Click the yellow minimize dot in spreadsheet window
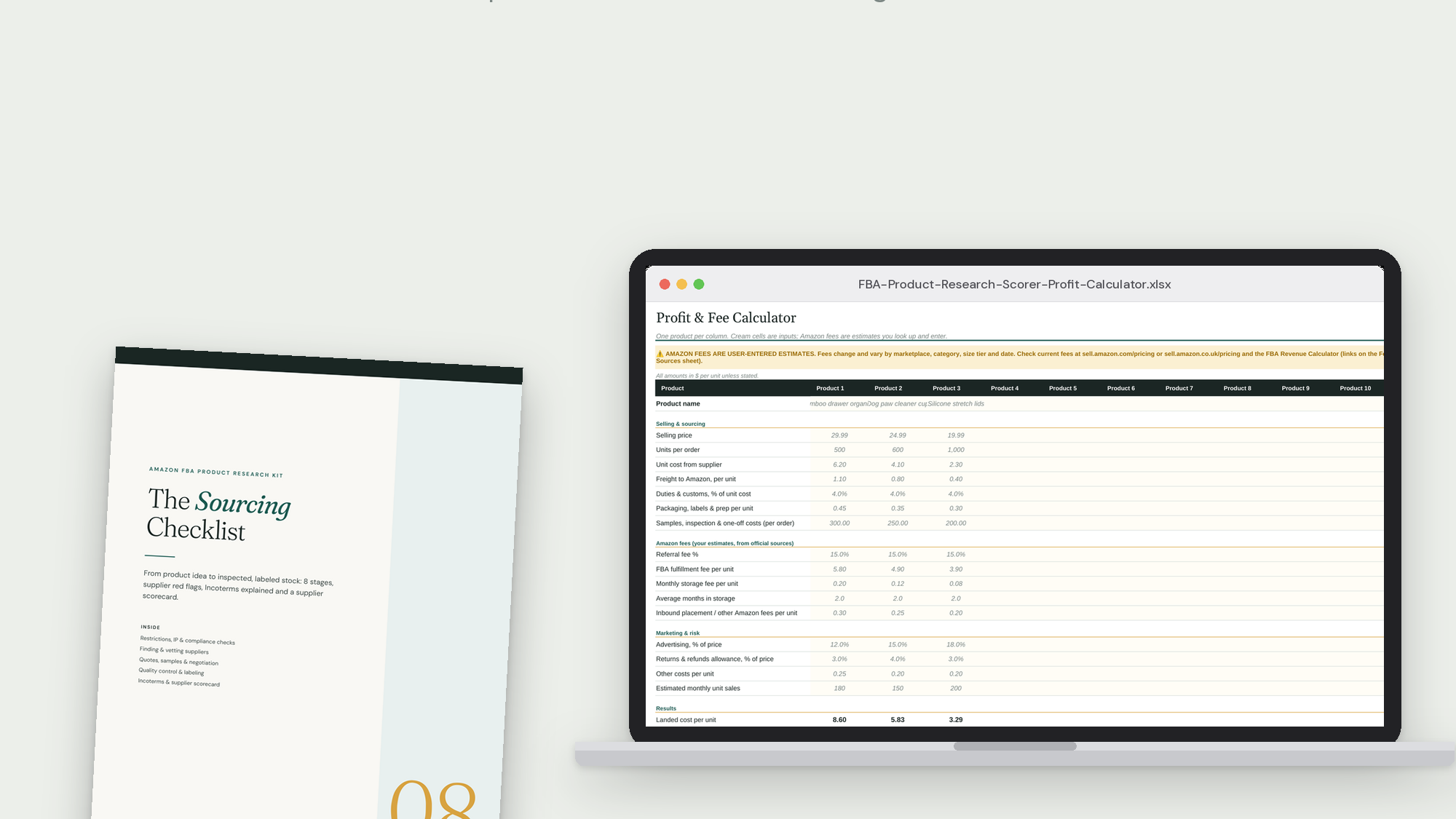The width and height of the screenshot is (1456, 819). pyautogui.click(x=681, y=285)
